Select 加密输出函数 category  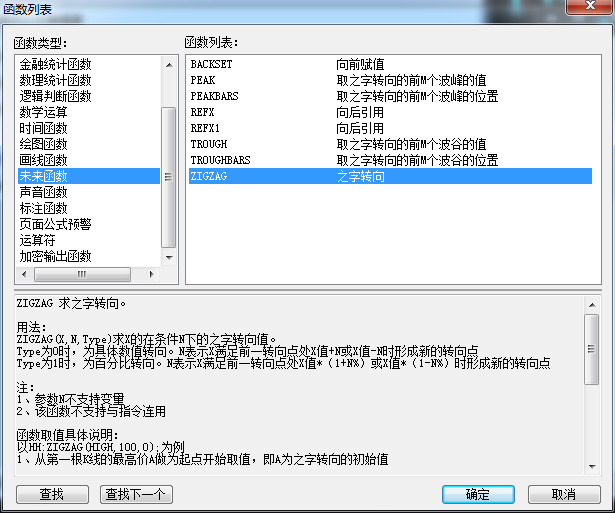[x=89, y=256]
